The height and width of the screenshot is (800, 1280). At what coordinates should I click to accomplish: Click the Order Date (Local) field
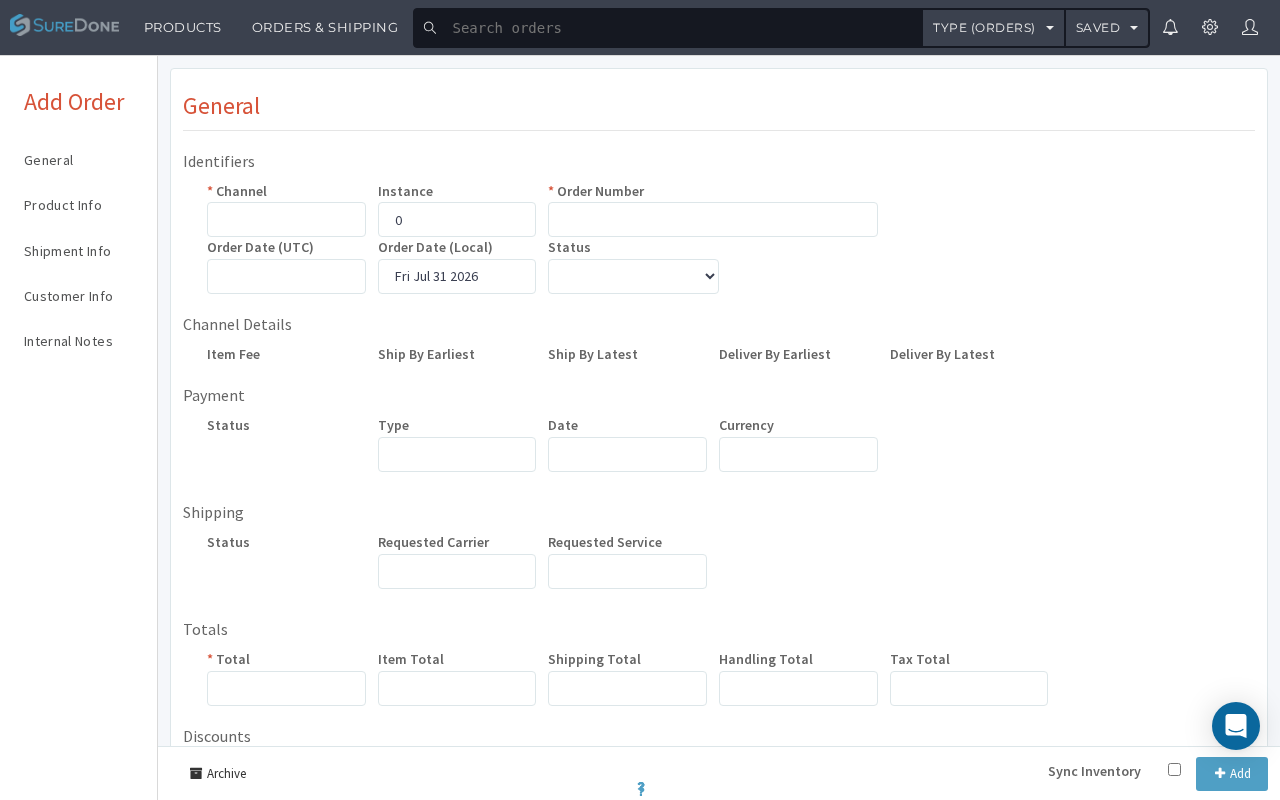(457, 276)
